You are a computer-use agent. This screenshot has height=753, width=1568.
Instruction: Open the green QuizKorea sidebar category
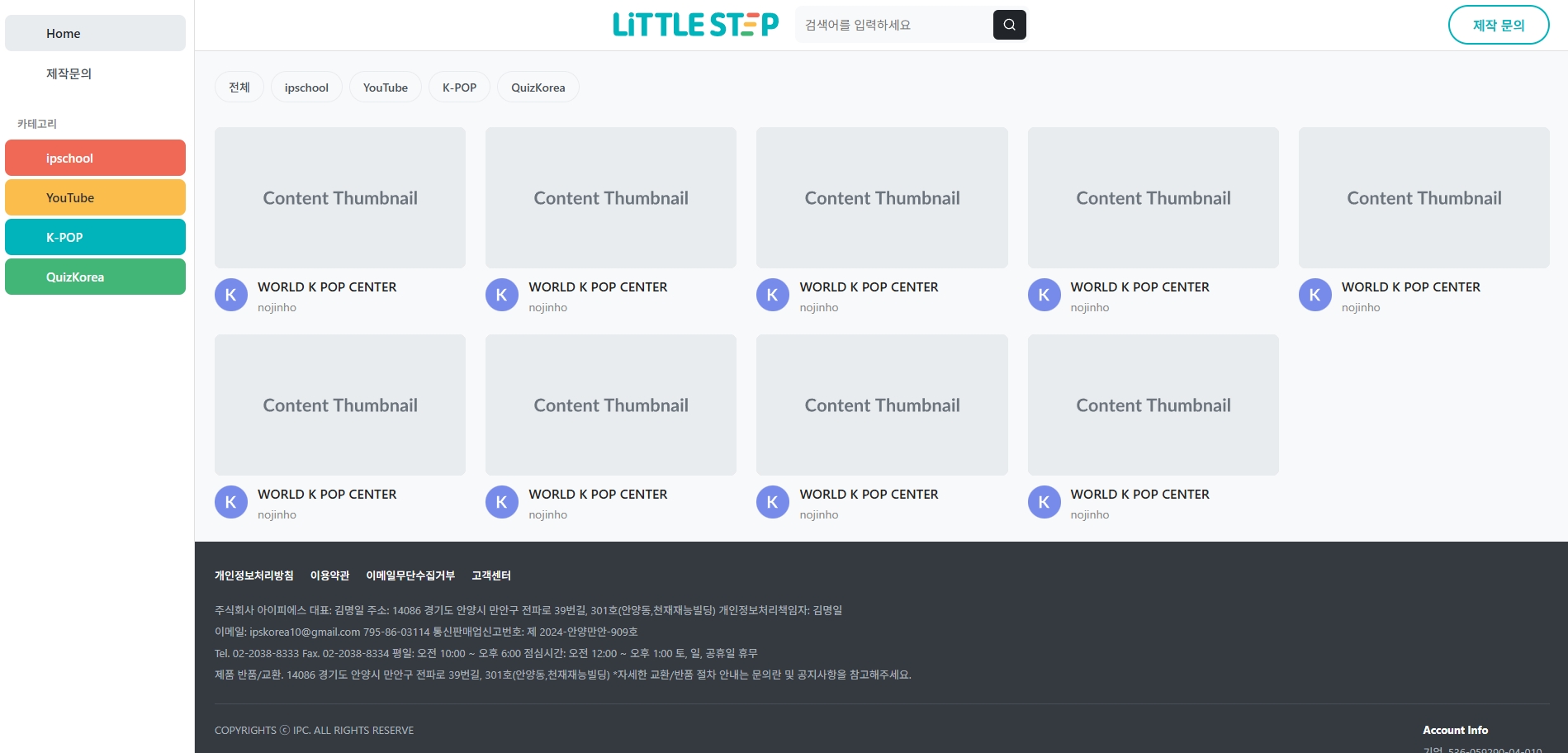tap(95, 277)
